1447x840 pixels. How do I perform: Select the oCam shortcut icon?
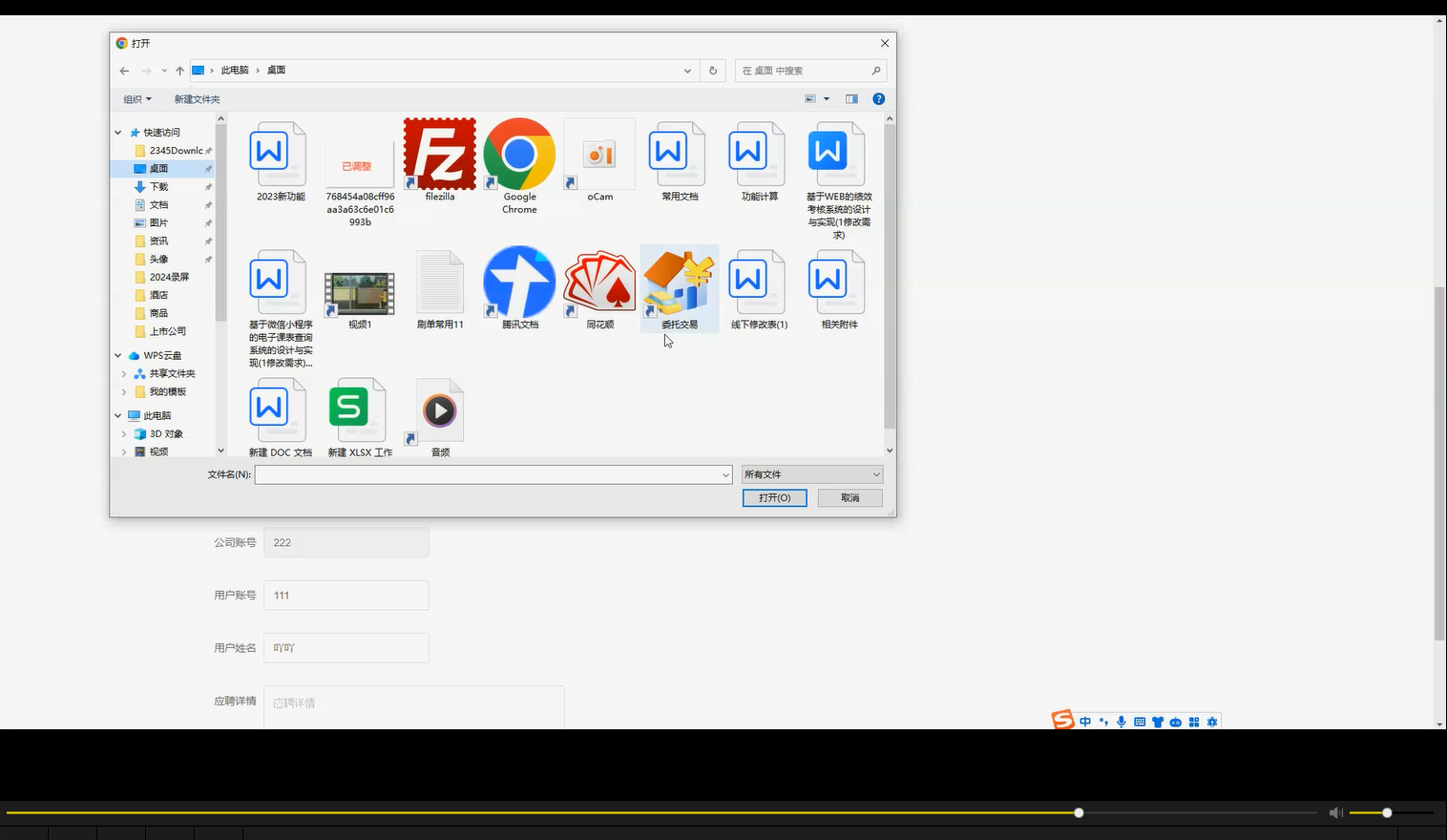click(x=599, y=154)
